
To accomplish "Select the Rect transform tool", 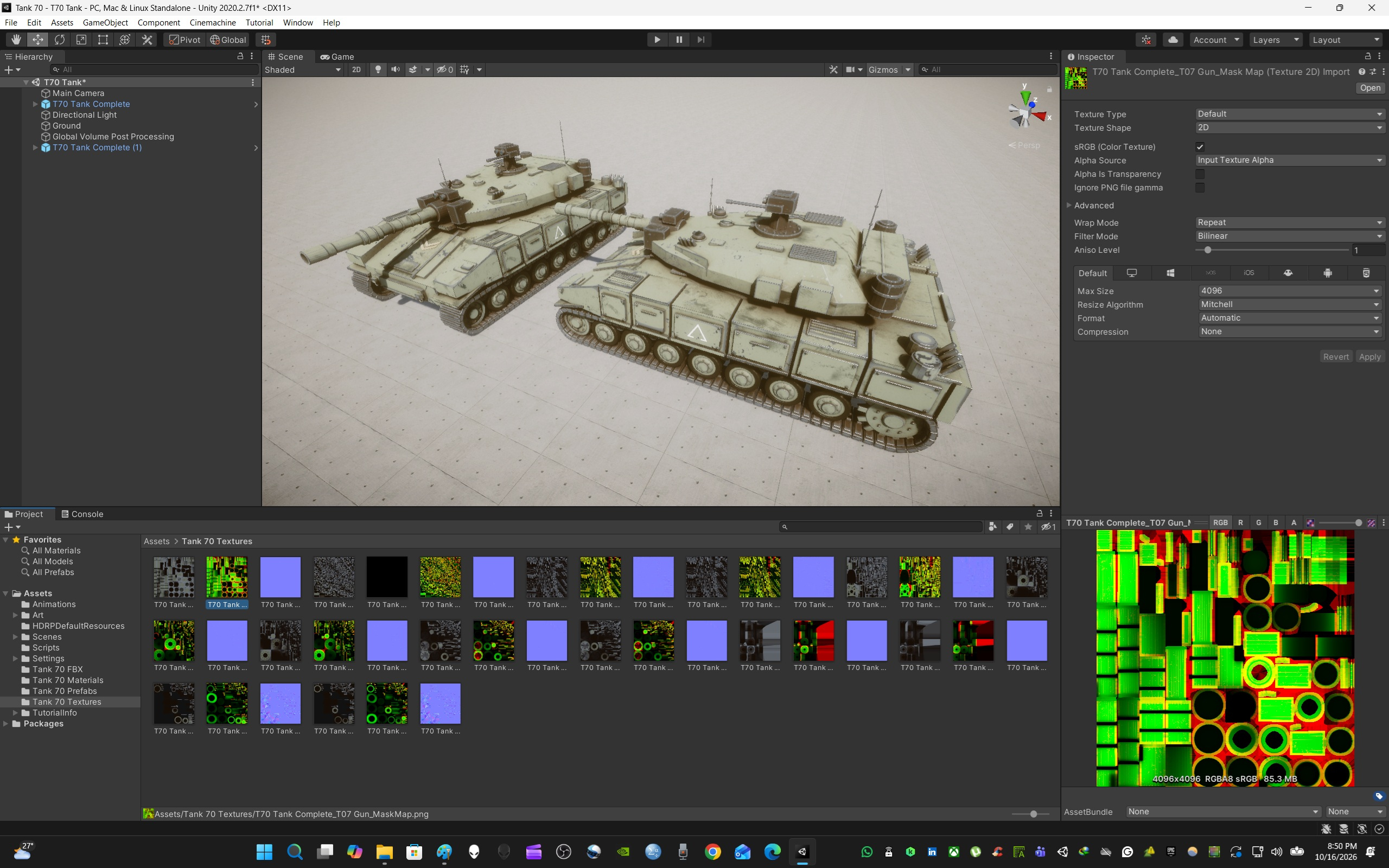I will point(103,40).
